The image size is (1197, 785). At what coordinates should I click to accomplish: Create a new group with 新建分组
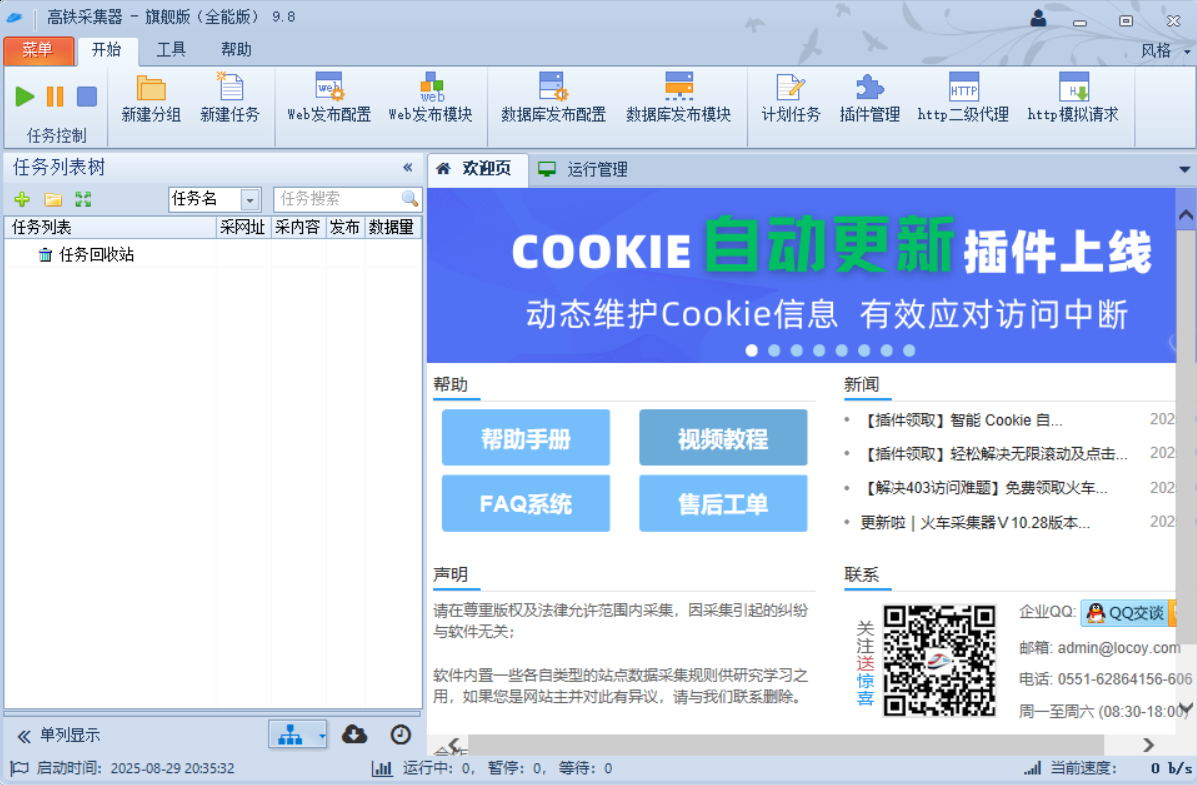pyautogui.click(x=151, y=99)
